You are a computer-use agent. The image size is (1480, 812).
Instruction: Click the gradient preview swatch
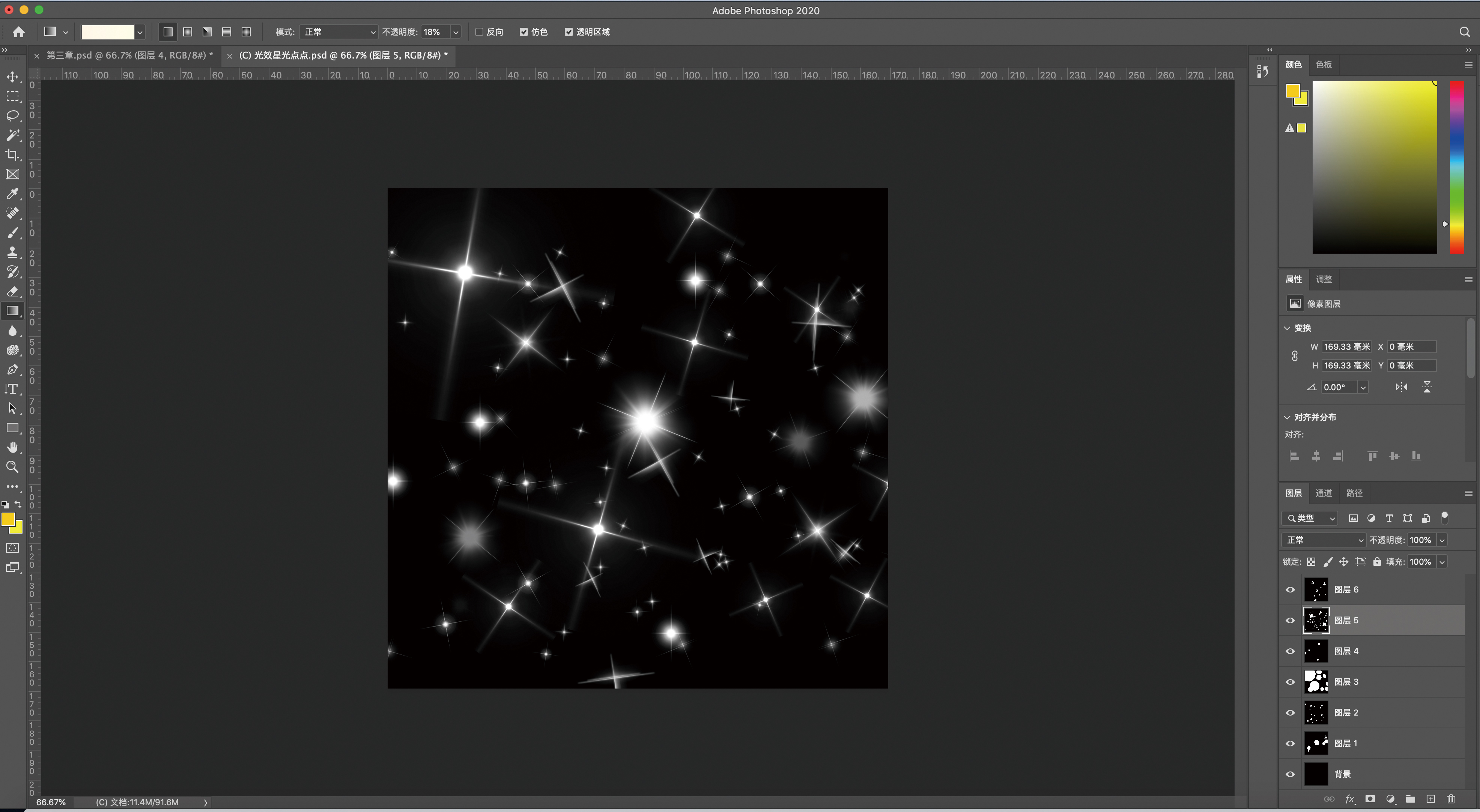pyautogui.click(x=107, y=32)
